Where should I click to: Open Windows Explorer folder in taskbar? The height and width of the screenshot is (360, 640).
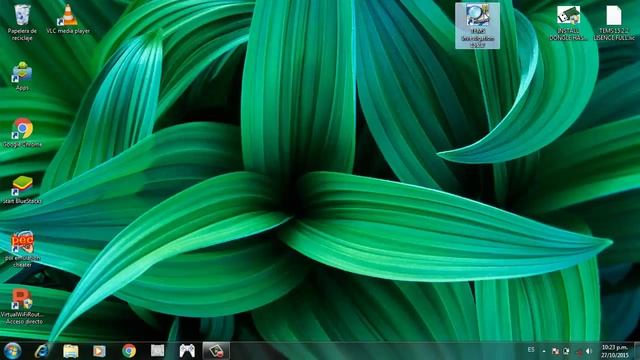click(x=71, y=351)
